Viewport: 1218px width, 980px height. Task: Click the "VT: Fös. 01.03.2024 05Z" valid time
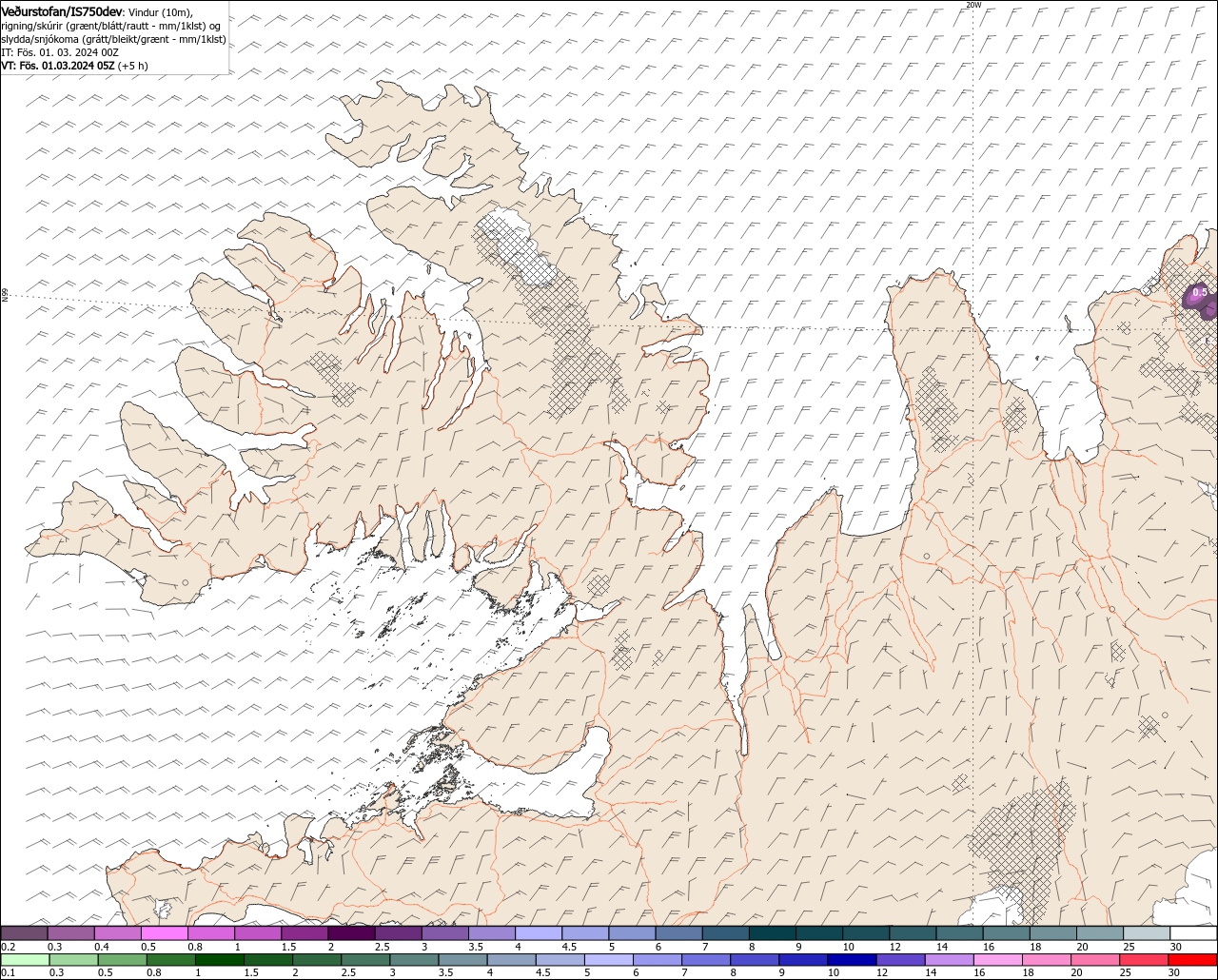point(58,66)
